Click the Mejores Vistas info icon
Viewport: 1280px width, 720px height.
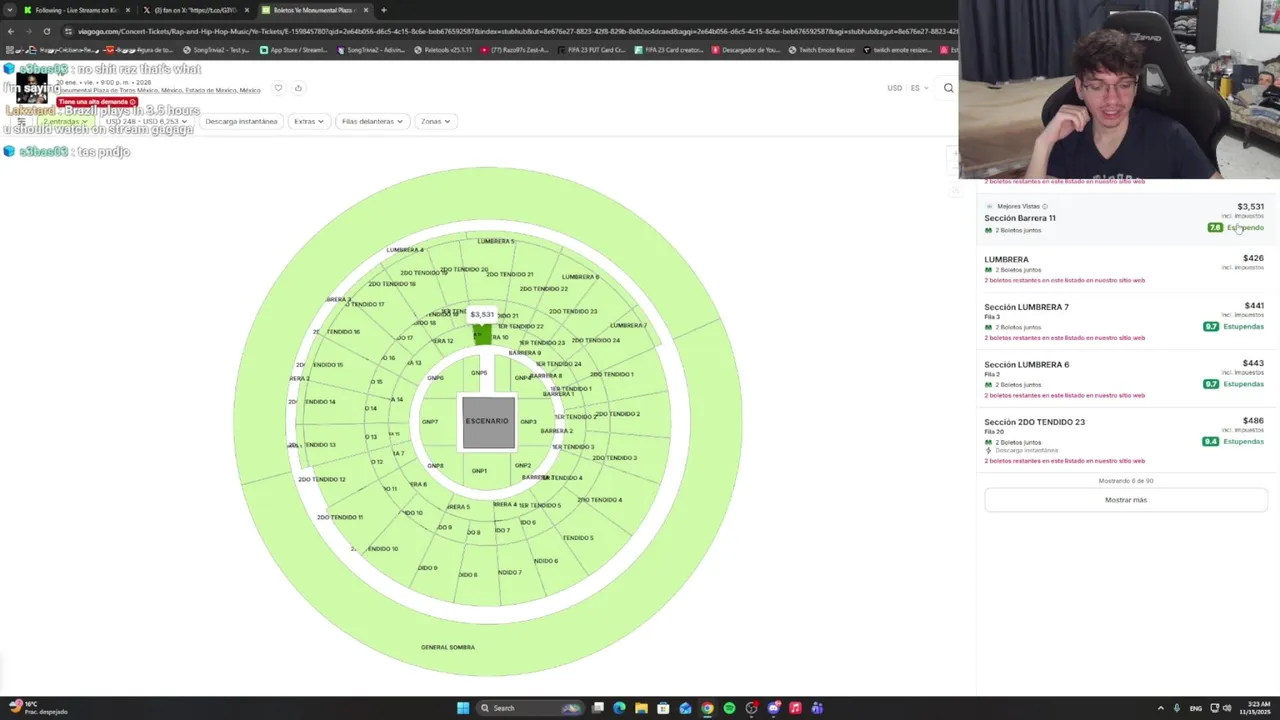click(1045, 206)
